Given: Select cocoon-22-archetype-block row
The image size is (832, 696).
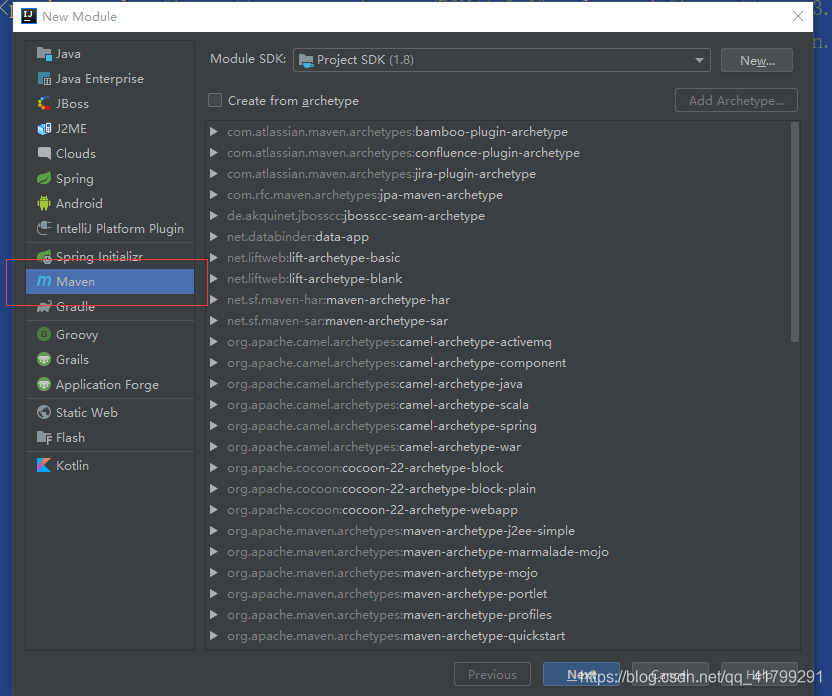Looking at the screenshot, I should (x=499, y=468).
